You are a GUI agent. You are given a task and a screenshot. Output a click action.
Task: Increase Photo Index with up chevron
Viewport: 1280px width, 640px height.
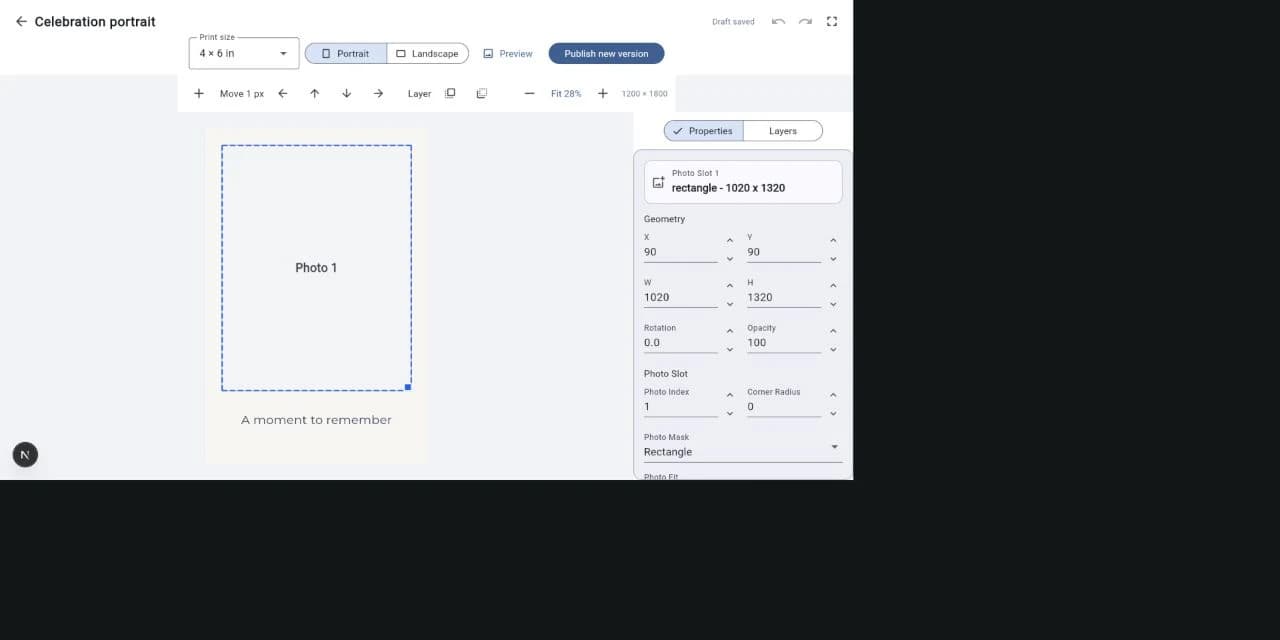click(730, 395)
